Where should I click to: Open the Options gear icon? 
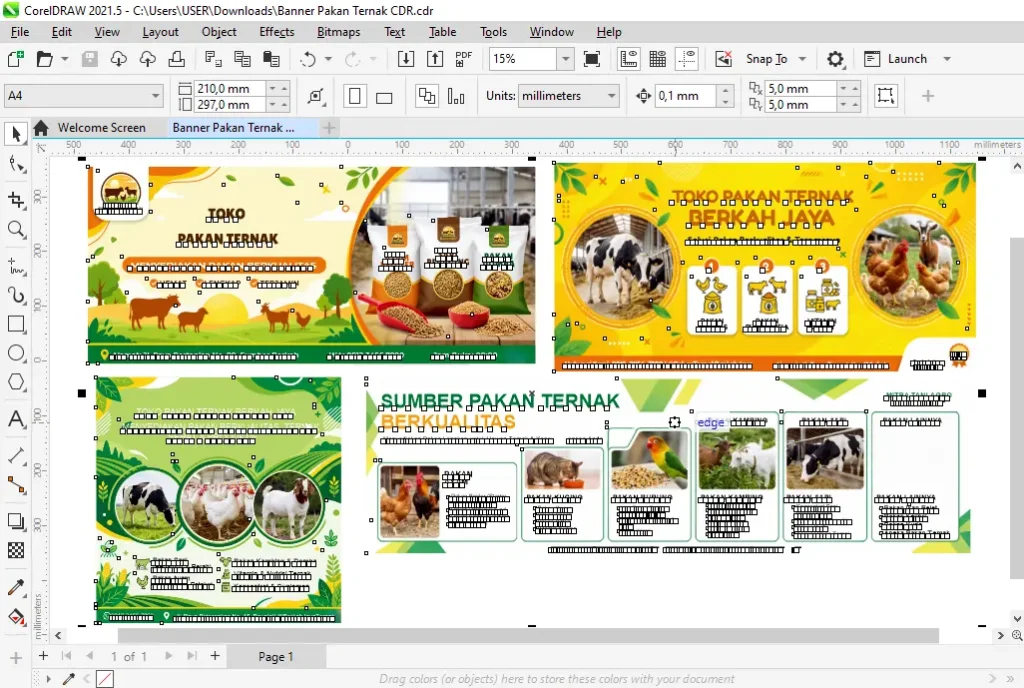[x=835, y=59]
